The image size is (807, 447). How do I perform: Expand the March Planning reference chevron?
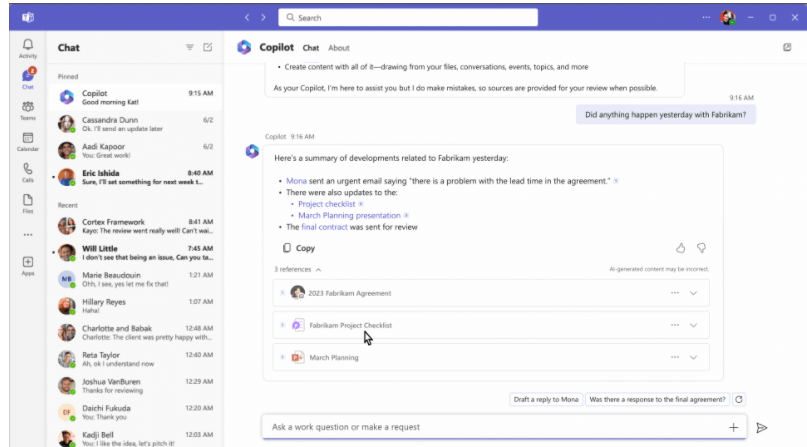point(693,357)
